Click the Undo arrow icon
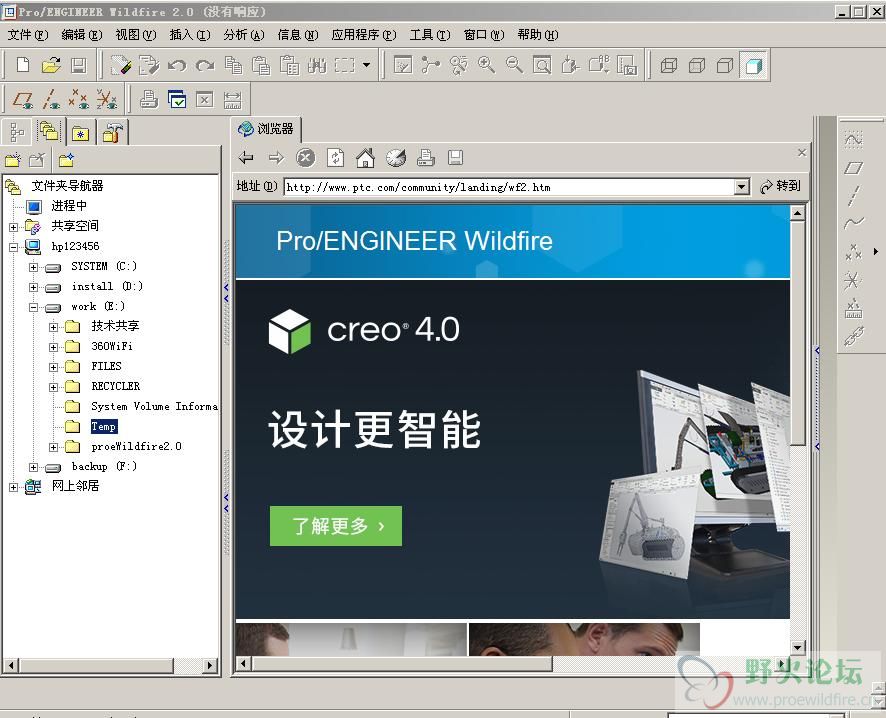 pyautogui.click(x=177, y=66)
